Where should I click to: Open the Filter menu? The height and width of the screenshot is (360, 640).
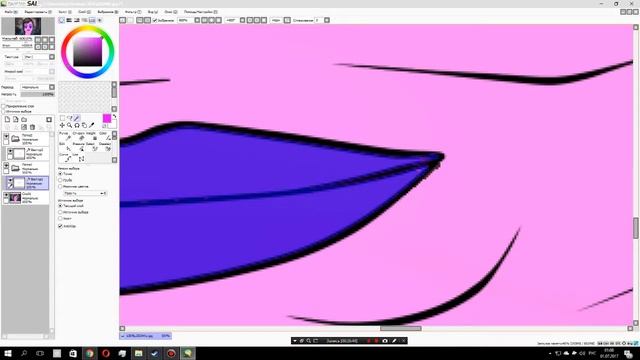point(133,12)
